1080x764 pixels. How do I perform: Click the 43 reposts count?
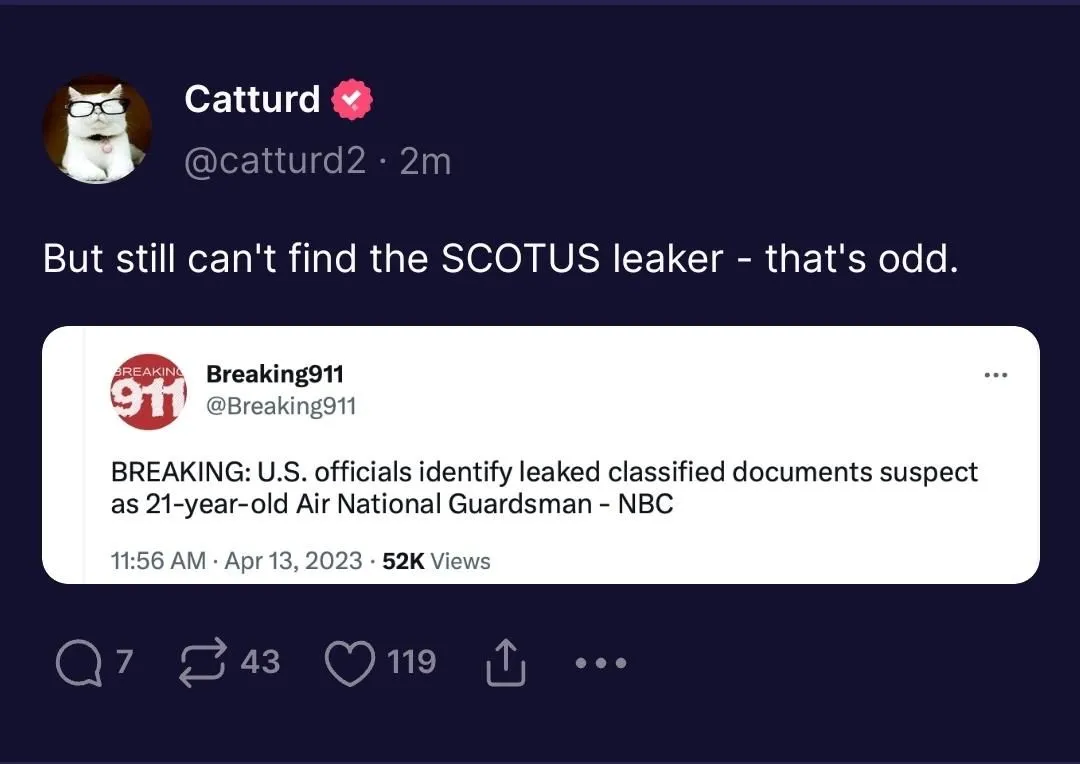[x=260, y=662]
